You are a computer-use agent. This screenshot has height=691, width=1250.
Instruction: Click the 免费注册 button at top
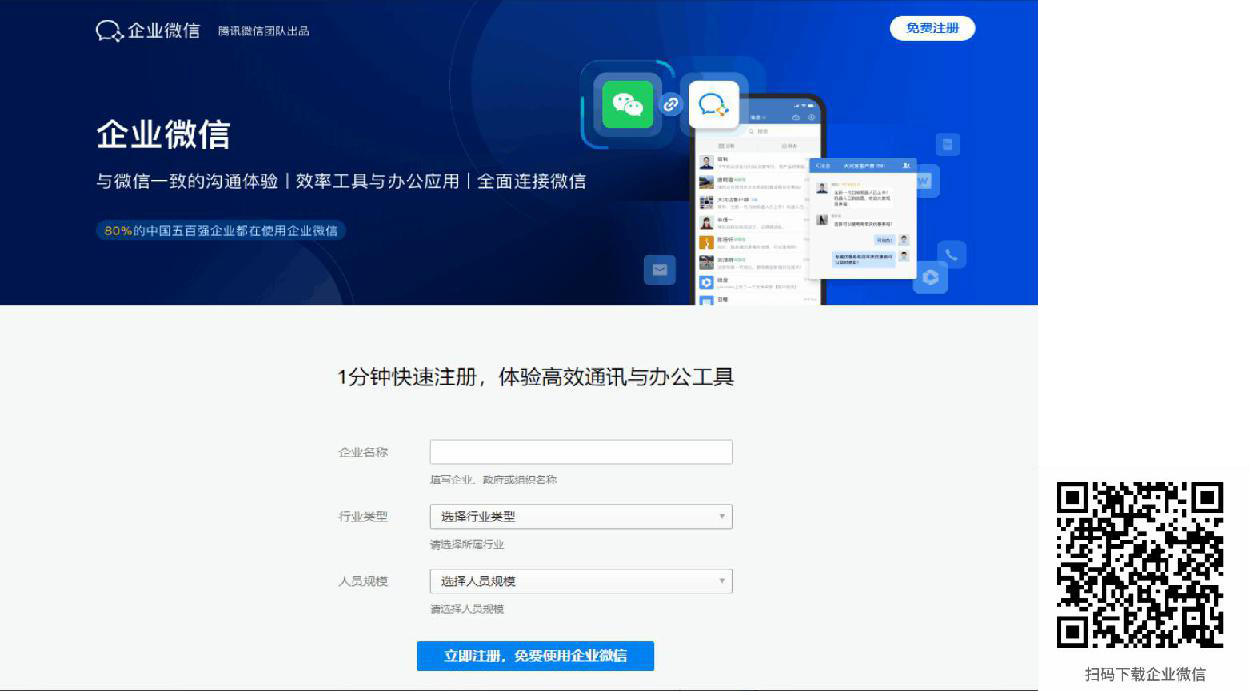[x=932, y=28]
